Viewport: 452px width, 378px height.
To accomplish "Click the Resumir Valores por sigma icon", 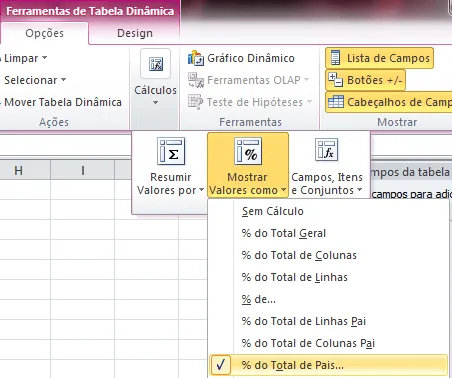I will click(x=171, y=151).
